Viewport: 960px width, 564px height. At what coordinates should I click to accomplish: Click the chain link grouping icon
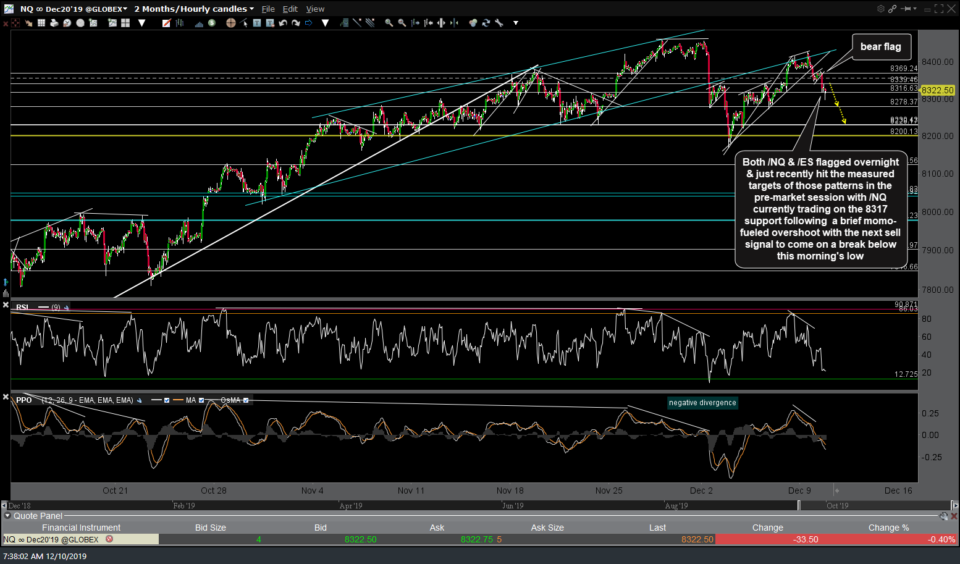tap(893, 9)
